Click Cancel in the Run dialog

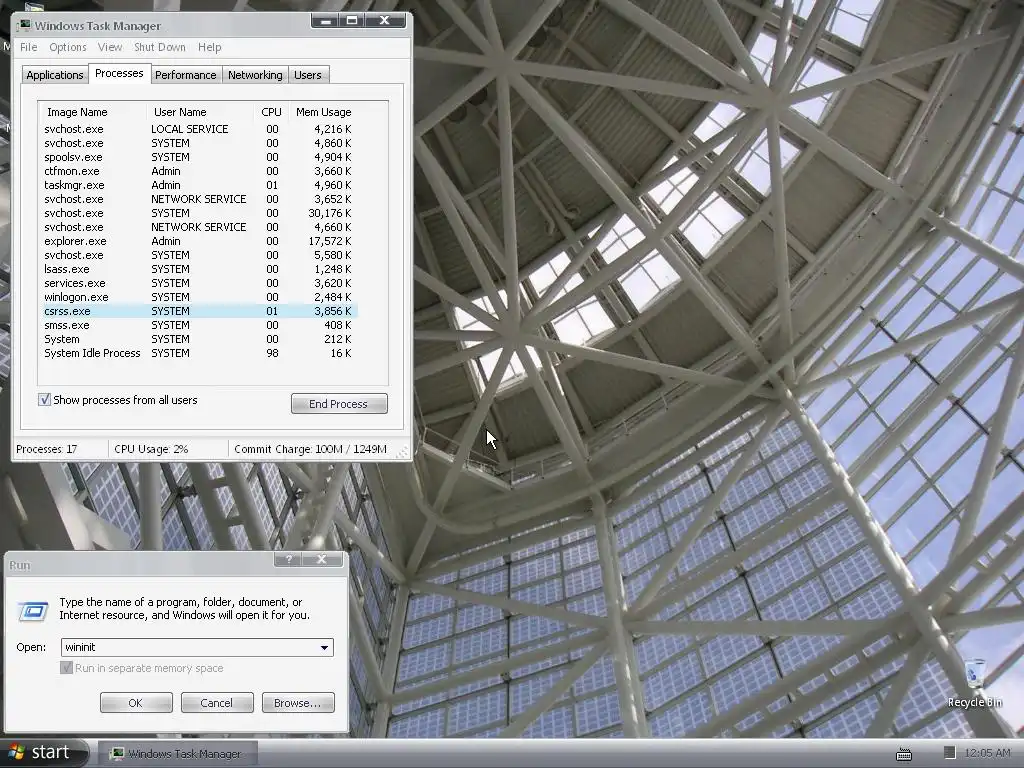(217, 703)
